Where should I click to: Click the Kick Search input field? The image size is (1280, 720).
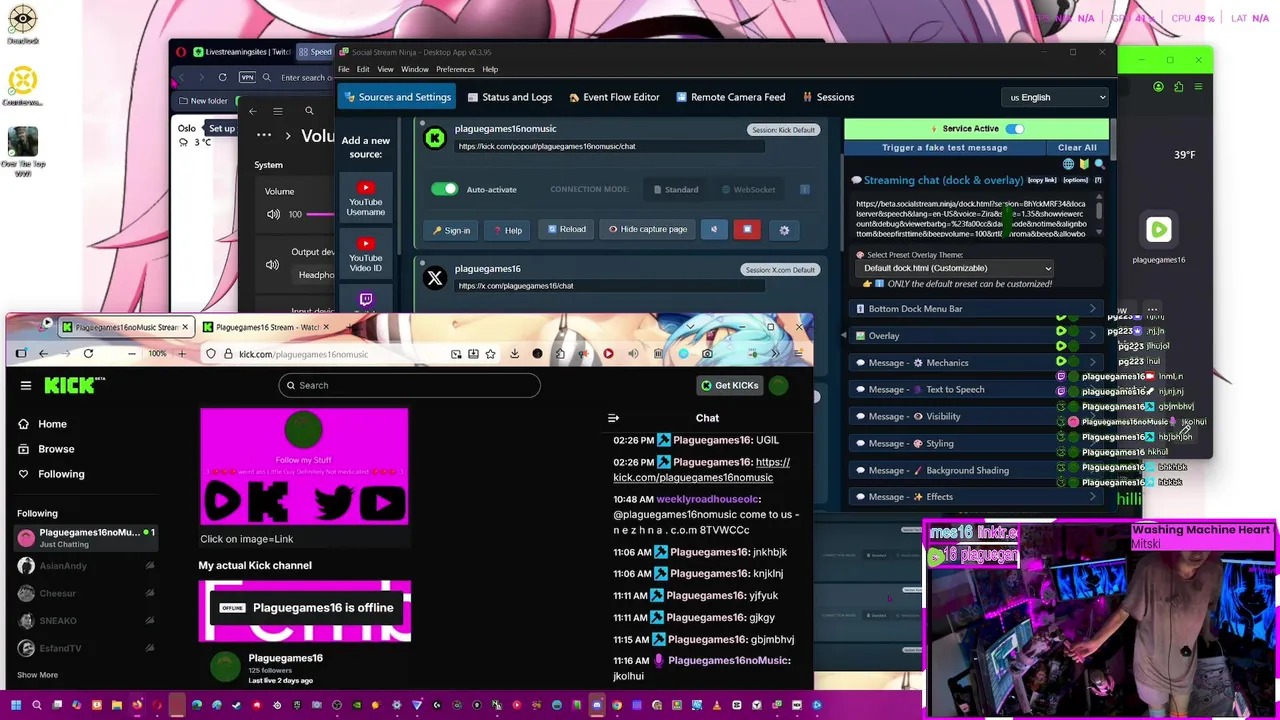(x=410, y=385)
